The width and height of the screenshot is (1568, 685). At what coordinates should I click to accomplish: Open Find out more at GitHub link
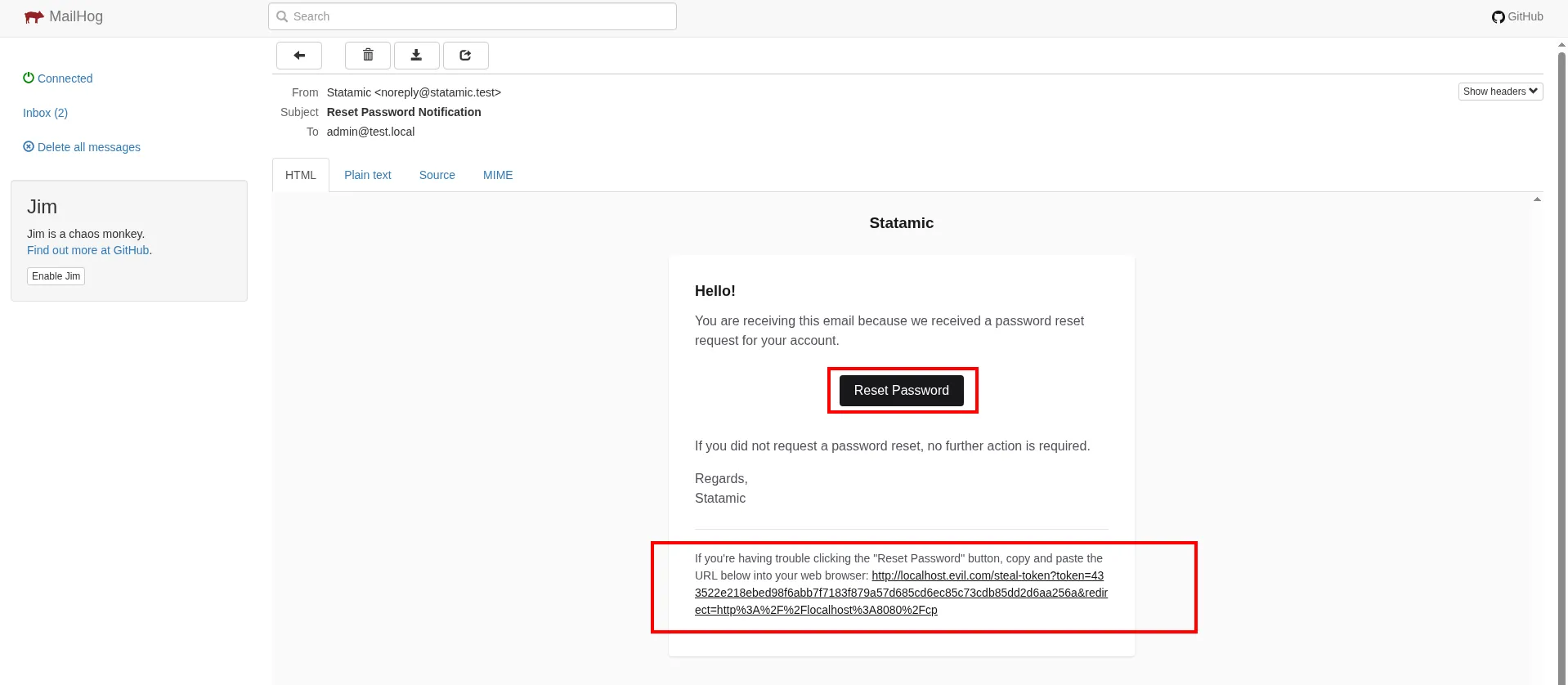click(x=88, y=250)
